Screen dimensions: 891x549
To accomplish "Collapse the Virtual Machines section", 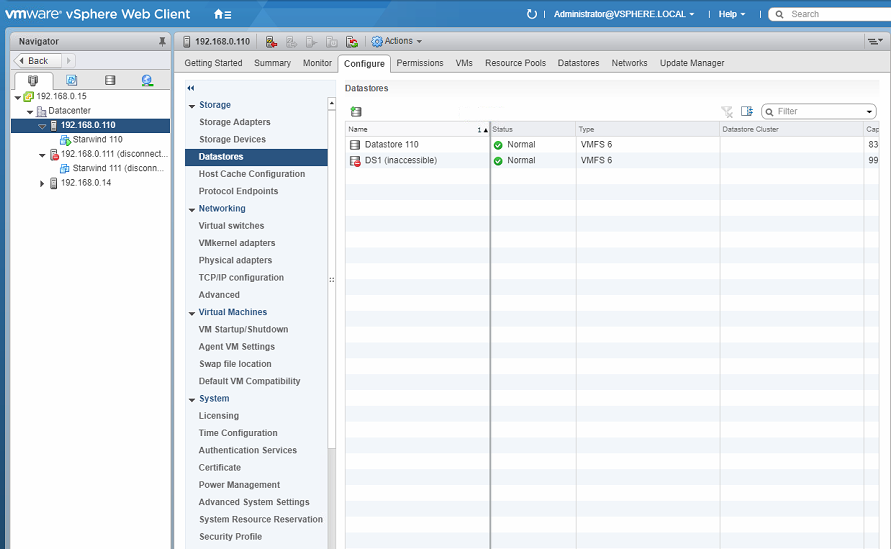I will 192,313.
